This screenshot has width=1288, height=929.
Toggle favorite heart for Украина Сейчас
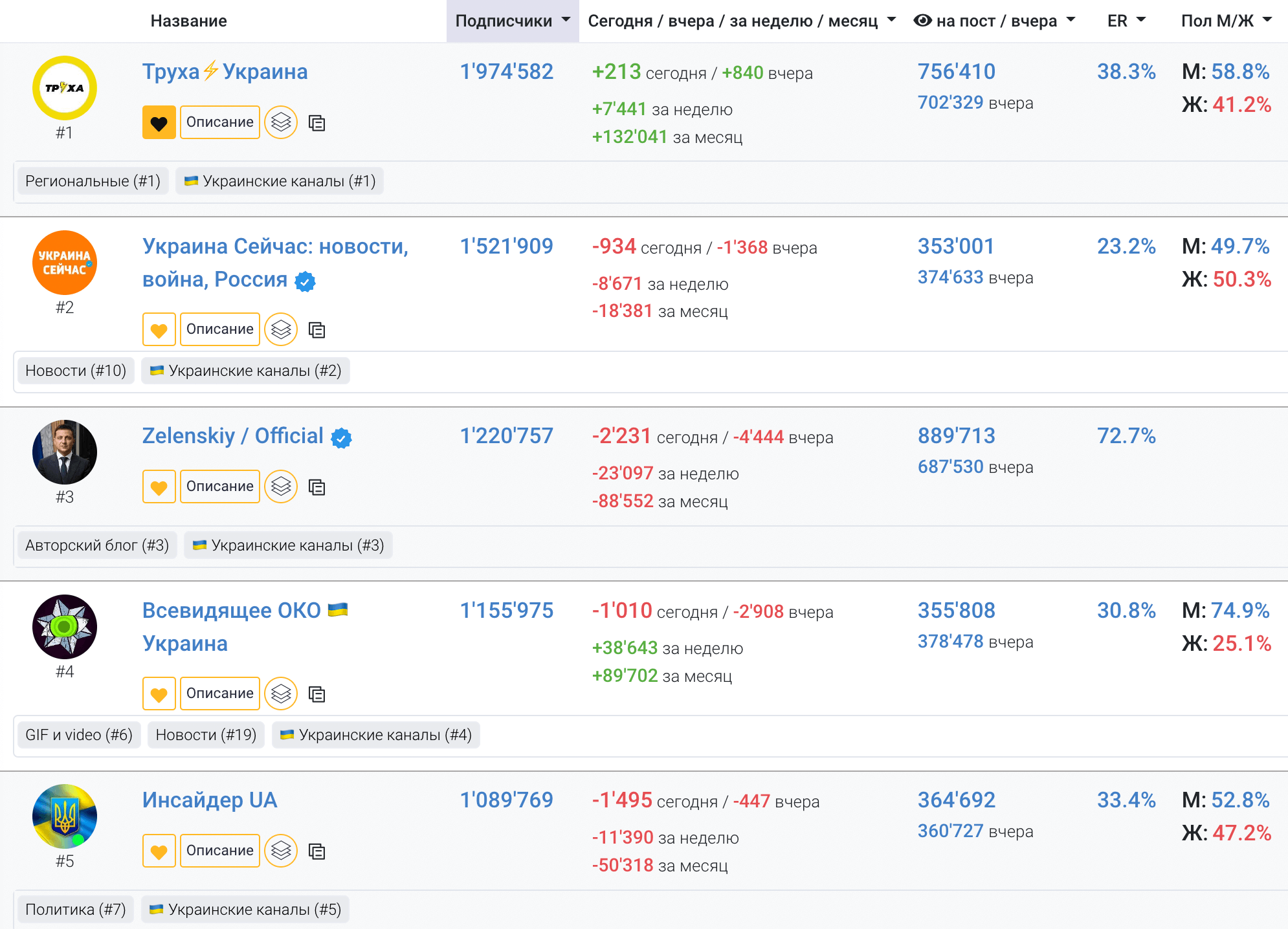coord(159,329)
